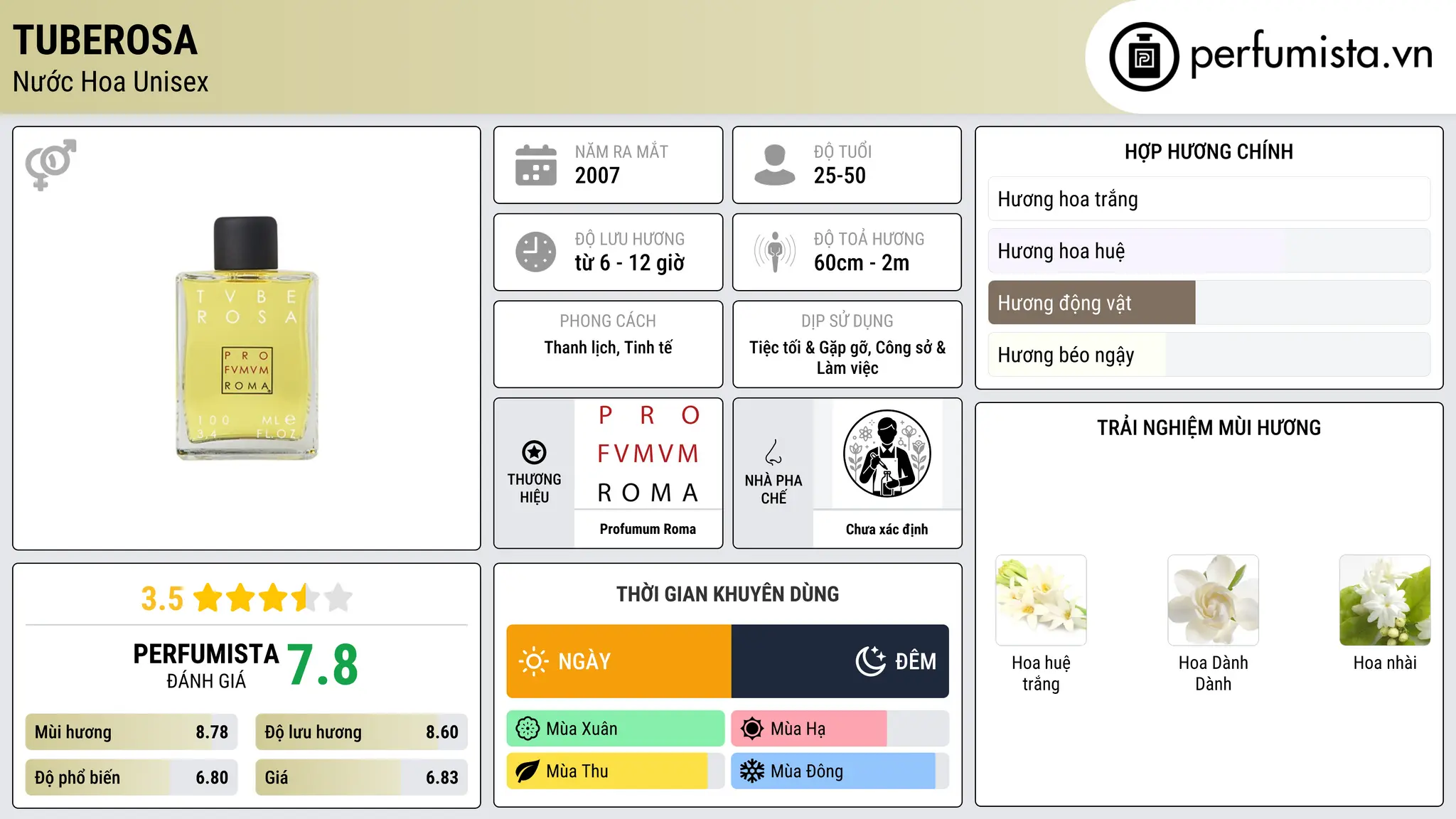This screenshot has height=819, width=1456.
Task: Click the projection value 60cm - 2m
Action: (x=862, y=263)
